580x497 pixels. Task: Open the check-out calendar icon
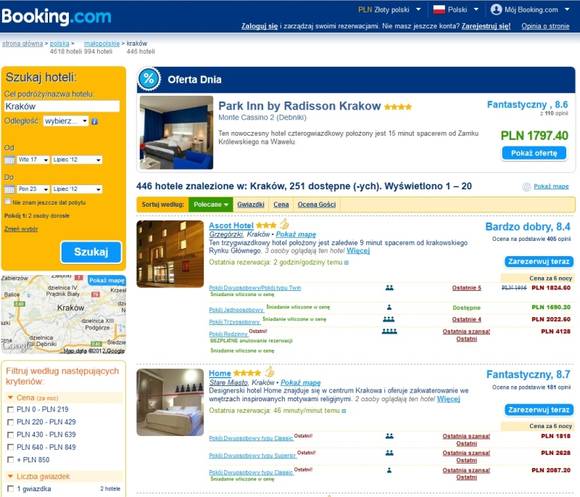coord(10,189)
